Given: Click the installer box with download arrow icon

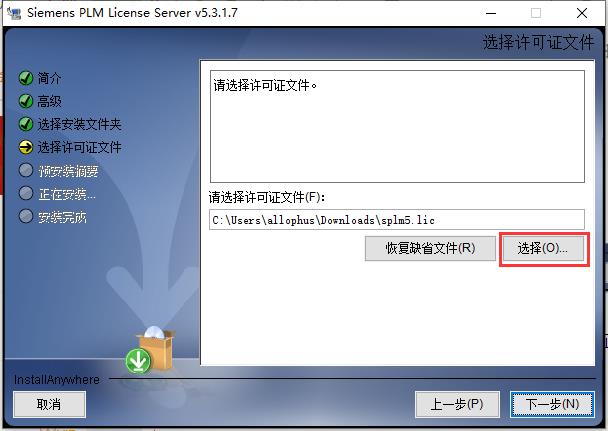Looking at the screenshot, I should 150,351.
